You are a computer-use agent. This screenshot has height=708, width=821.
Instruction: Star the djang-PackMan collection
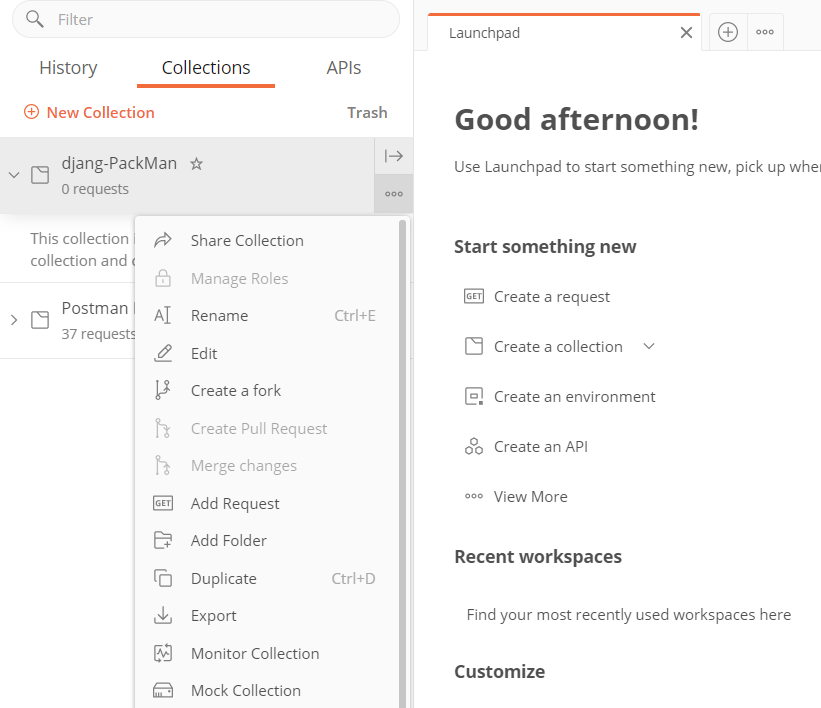point(196,164)
